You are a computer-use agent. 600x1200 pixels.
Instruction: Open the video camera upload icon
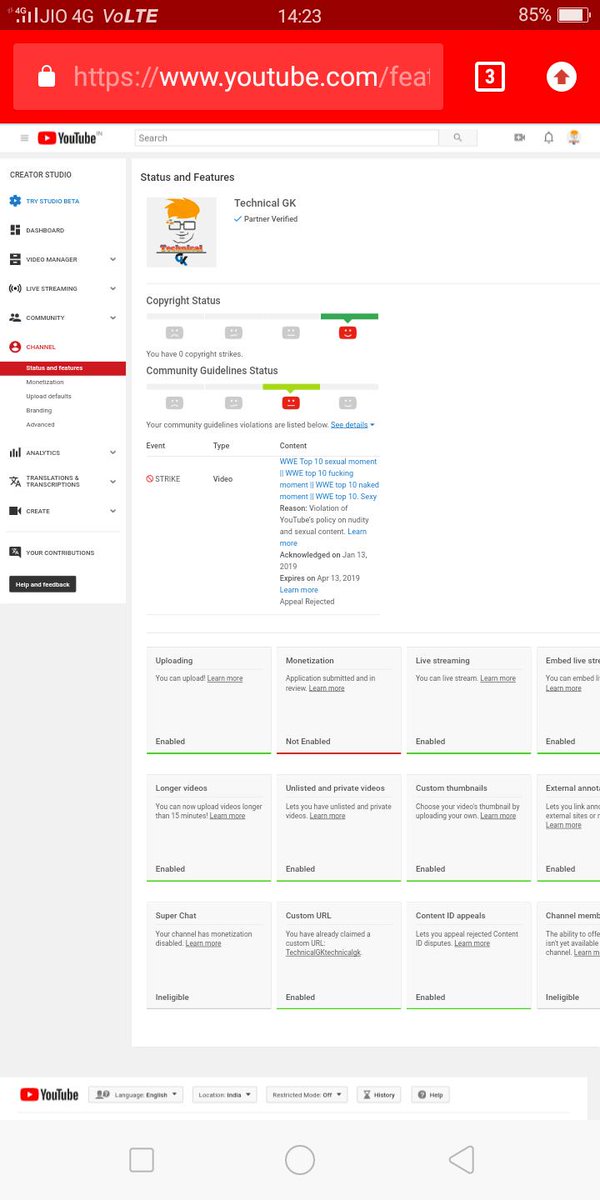(x=519, y=138)
